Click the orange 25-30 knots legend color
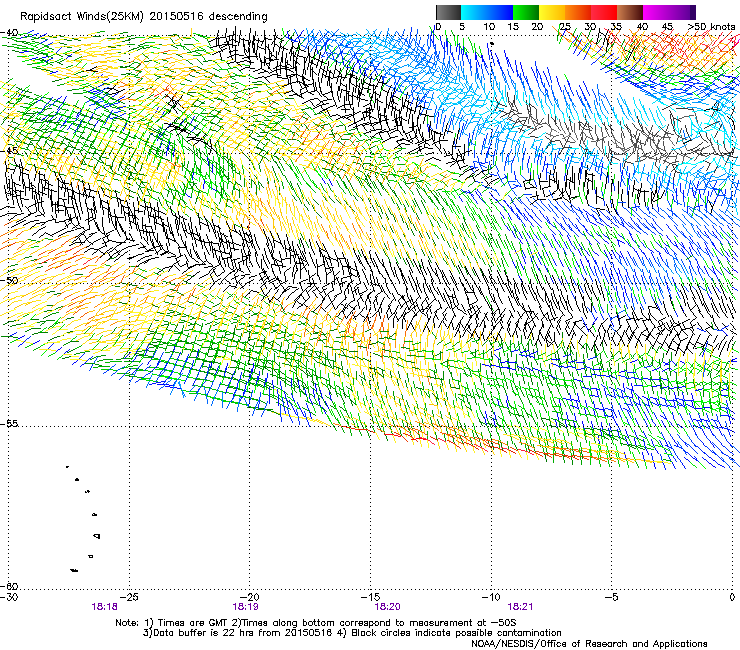This screenshot has height=650, width=740. pyautogui.click(x=578, y=12)
